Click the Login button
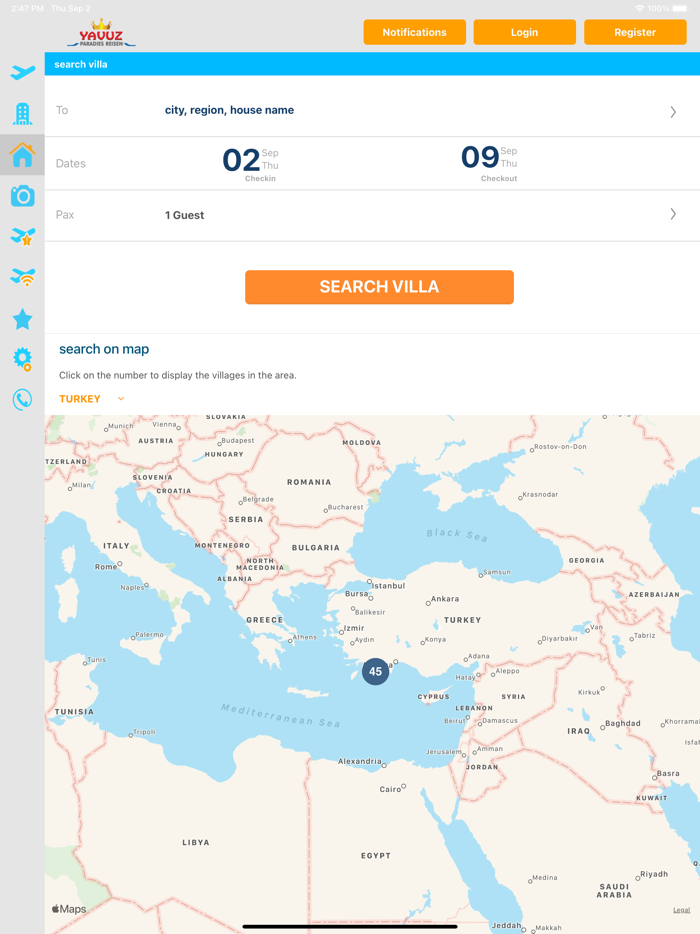Image resolution: width=700 pixels, height=934 pixels. tap(524, 32)
